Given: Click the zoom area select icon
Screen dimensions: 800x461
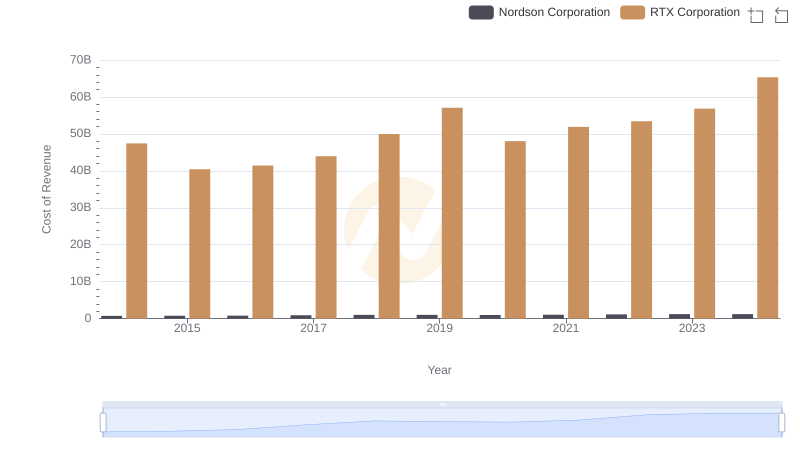Looking at the screenshot, I should pos(756,15).
